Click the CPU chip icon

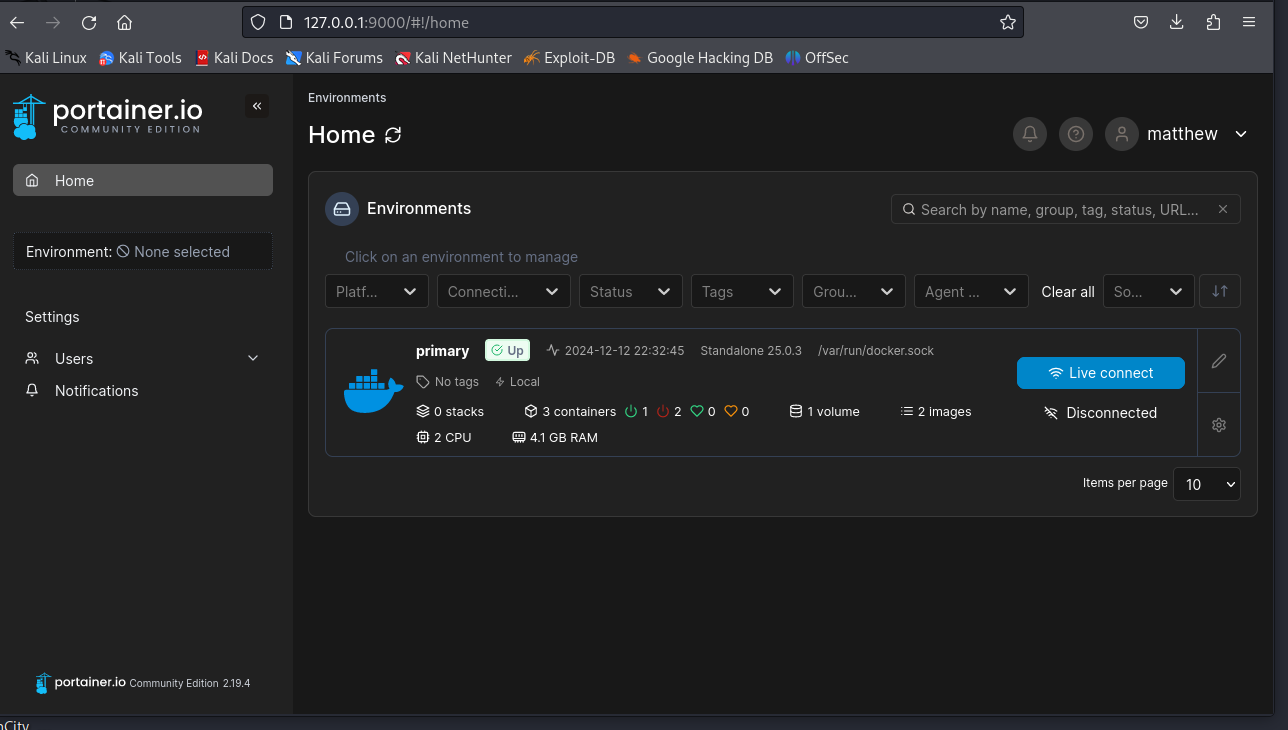pyautogui.click(x=423, y=437)
